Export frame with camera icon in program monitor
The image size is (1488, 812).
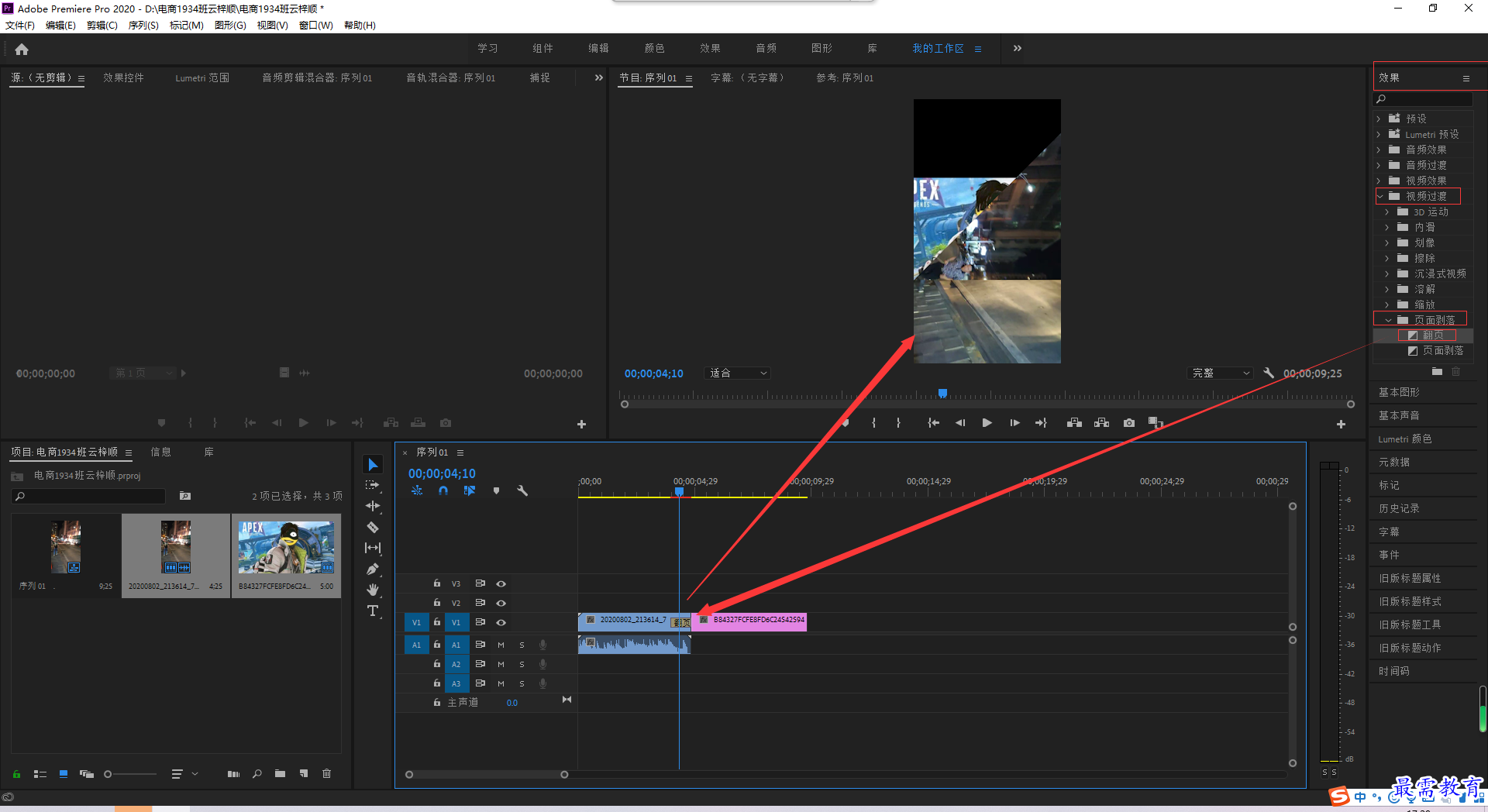(1129, 423)
